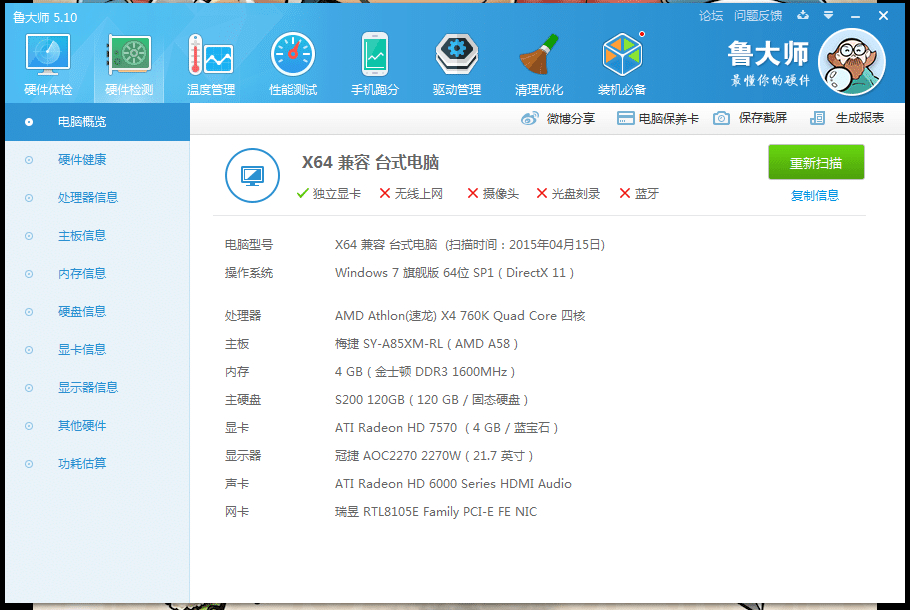Screen dimensions: 910x610
Task: Click the red X beside 无线上网
Action: pyautogui.click(x=385, y=193)
